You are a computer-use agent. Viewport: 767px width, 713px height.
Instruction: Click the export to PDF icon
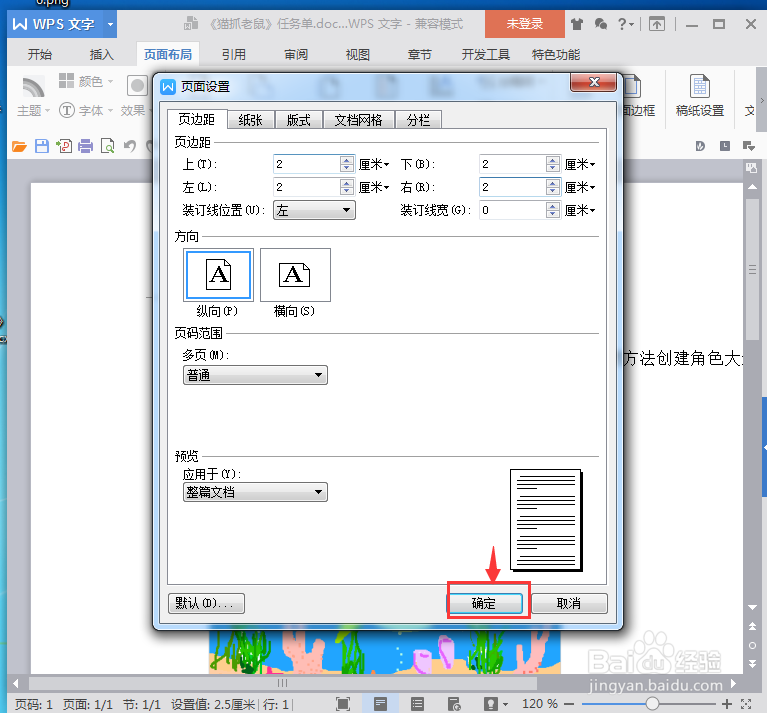tap(64, 146)
